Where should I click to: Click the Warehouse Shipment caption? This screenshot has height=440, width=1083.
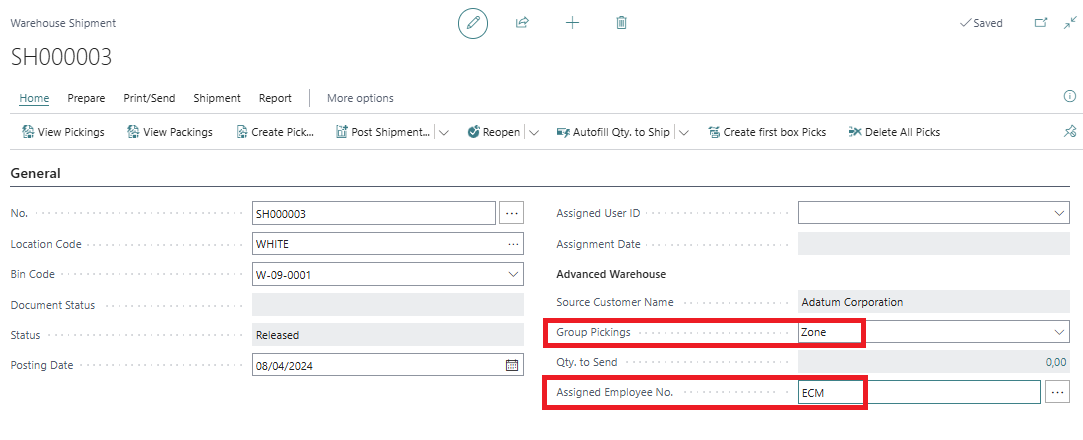coord(64,23)
